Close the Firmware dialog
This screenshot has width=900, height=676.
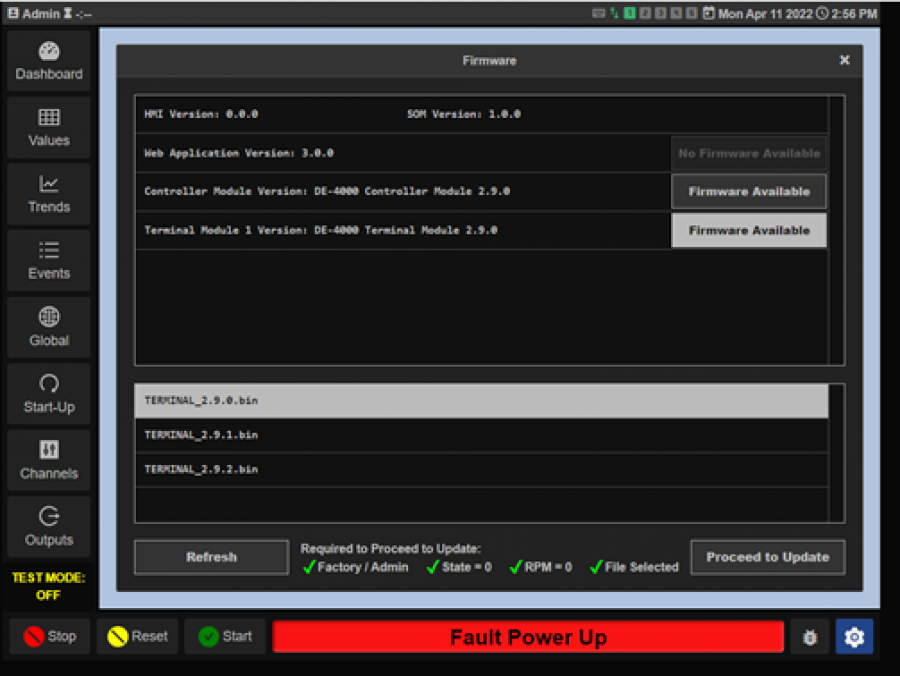pos(844,61)
